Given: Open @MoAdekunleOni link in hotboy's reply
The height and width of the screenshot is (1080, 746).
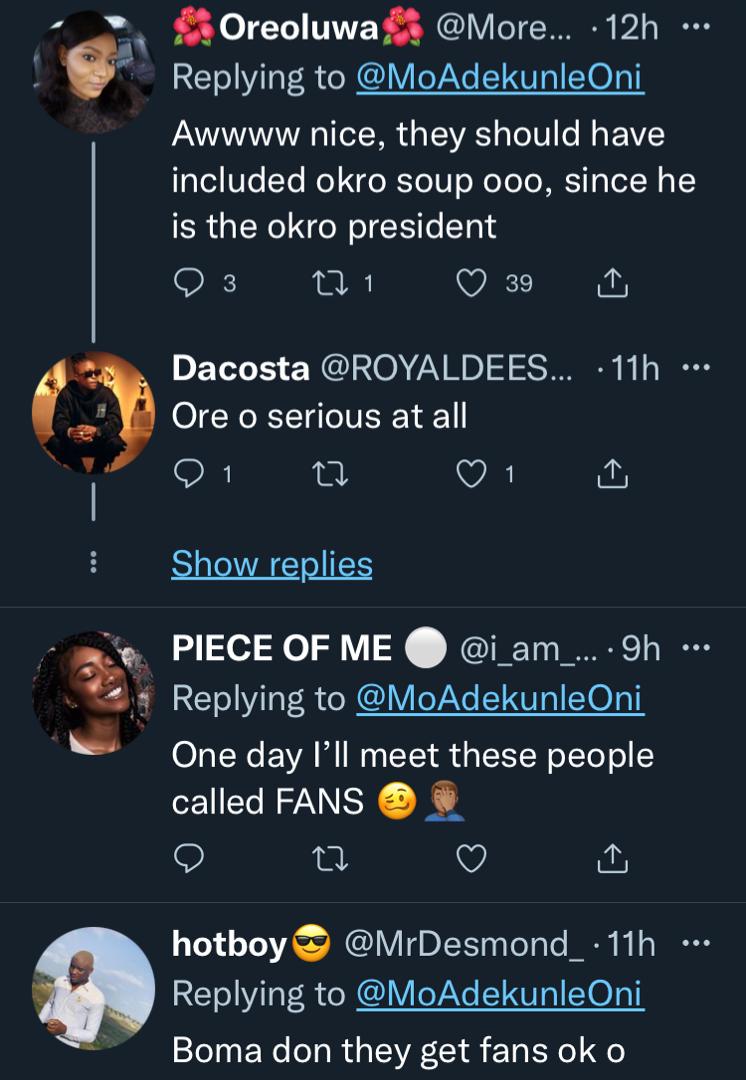Looking at the screenshot, I should 500,994.
